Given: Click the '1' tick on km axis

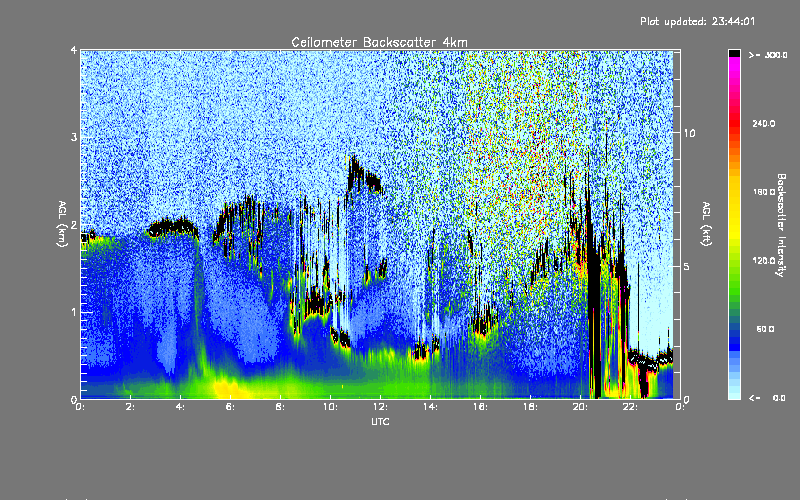Looking at the screenshot, I should (x=74, y=312).
